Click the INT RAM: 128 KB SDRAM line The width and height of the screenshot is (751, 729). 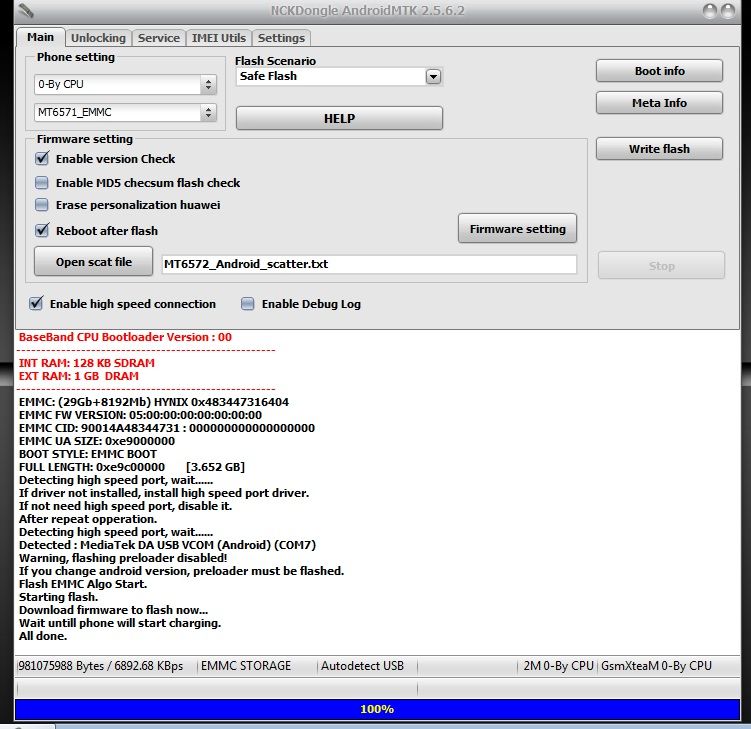pos(87,363)
